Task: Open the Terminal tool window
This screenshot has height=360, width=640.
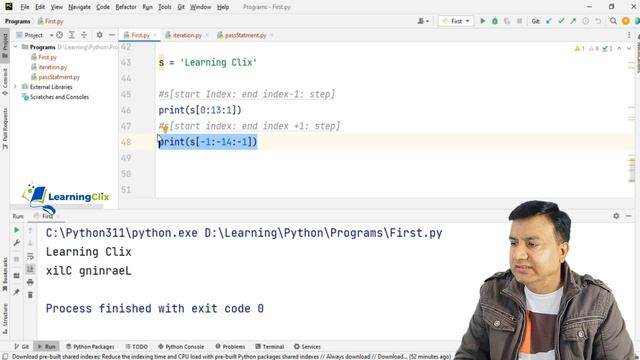Action: (x=269, y=347)
